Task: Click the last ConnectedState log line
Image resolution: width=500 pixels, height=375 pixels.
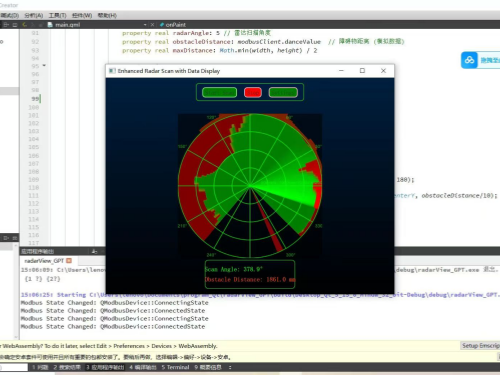Action: click(x=113, y=327)
